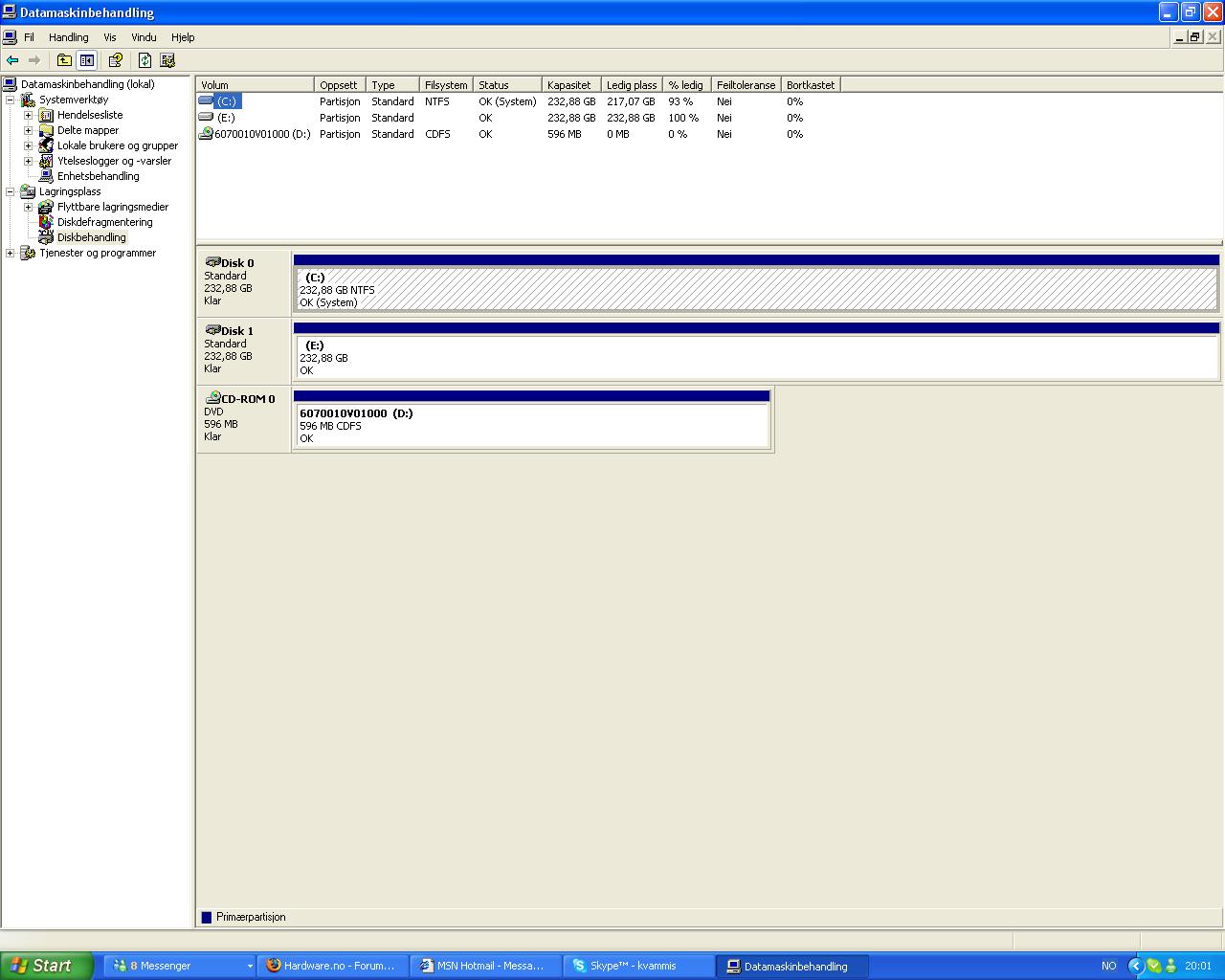Screen dimensions: 1225x980
Task: Sort by the Bortkastet column header
Action: point(811,85)
